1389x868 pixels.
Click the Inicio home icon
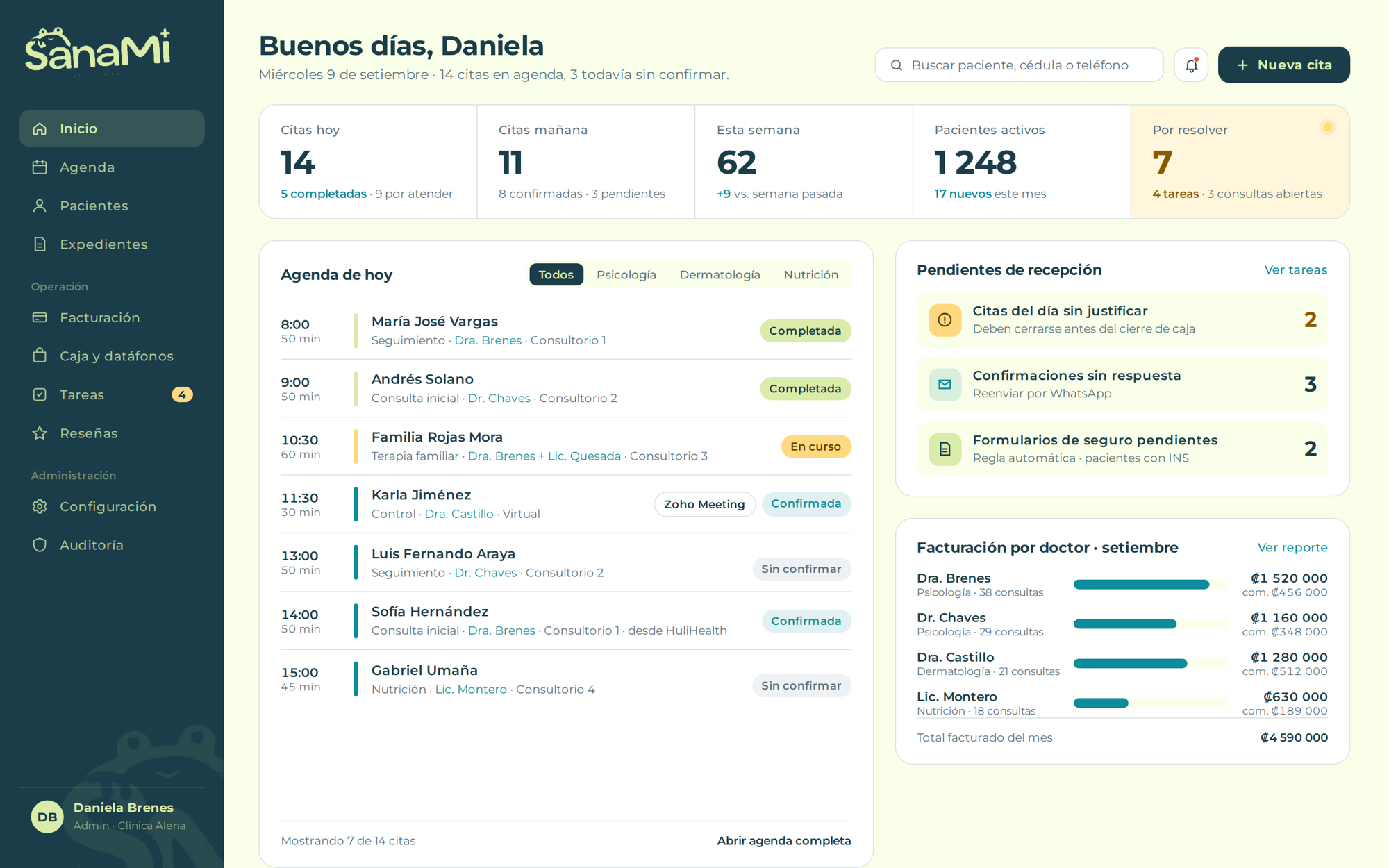[x=40, y=128]
